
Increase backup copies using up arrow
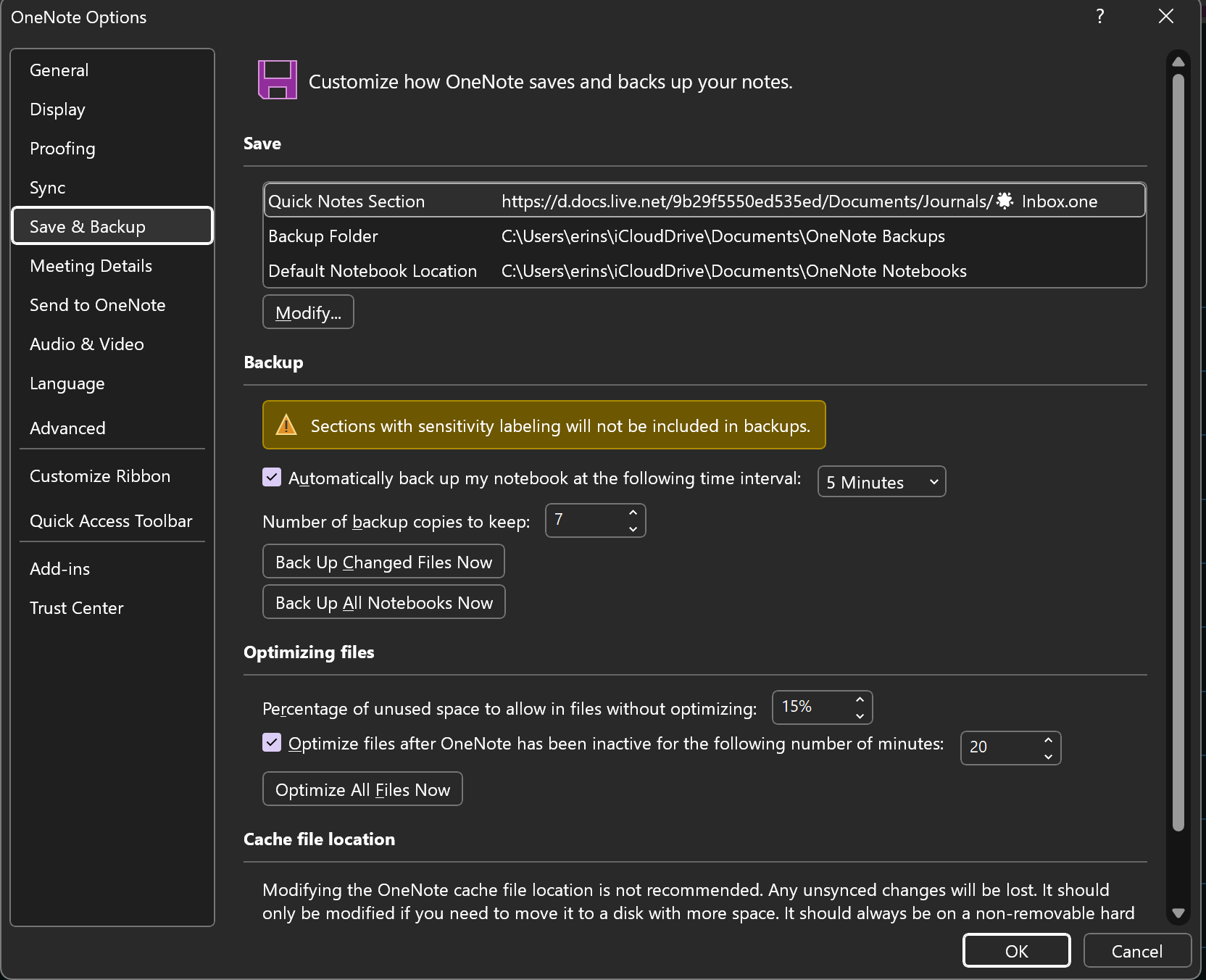633,512
